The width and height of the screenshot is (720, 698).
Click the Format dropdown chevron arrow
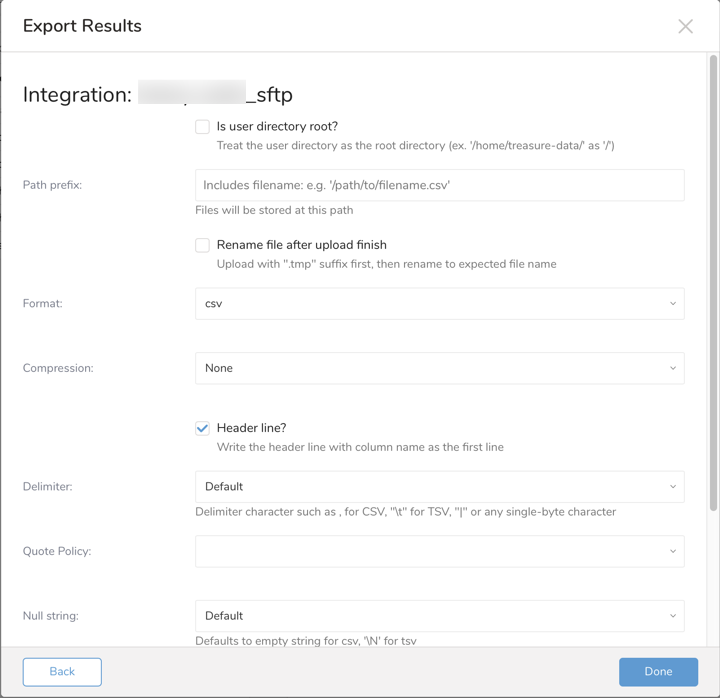coord(673,304)
